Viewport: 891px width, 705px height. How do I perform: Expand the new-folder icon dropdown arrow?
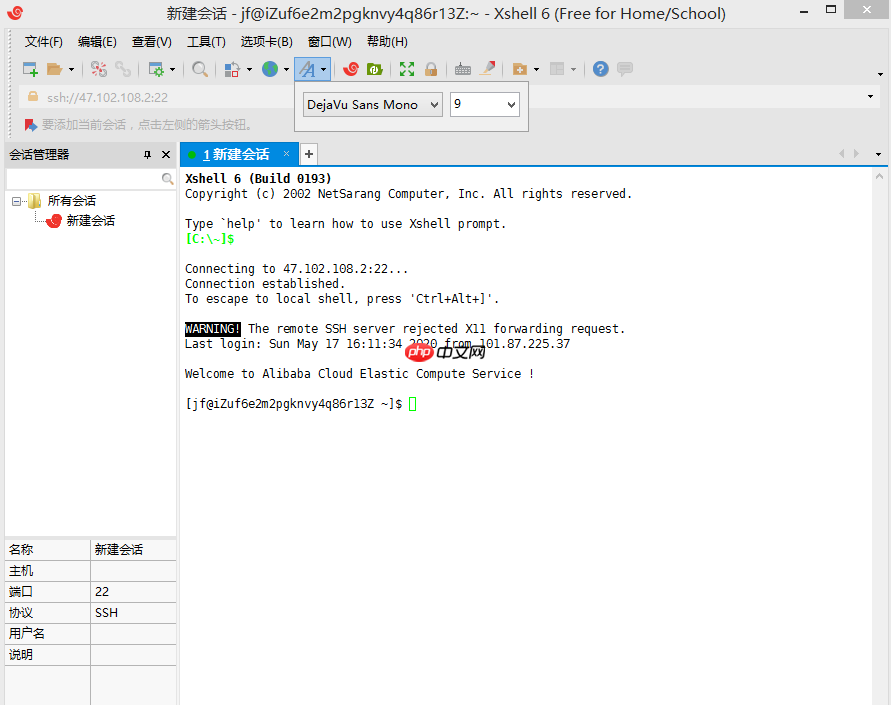coord(536,69)
